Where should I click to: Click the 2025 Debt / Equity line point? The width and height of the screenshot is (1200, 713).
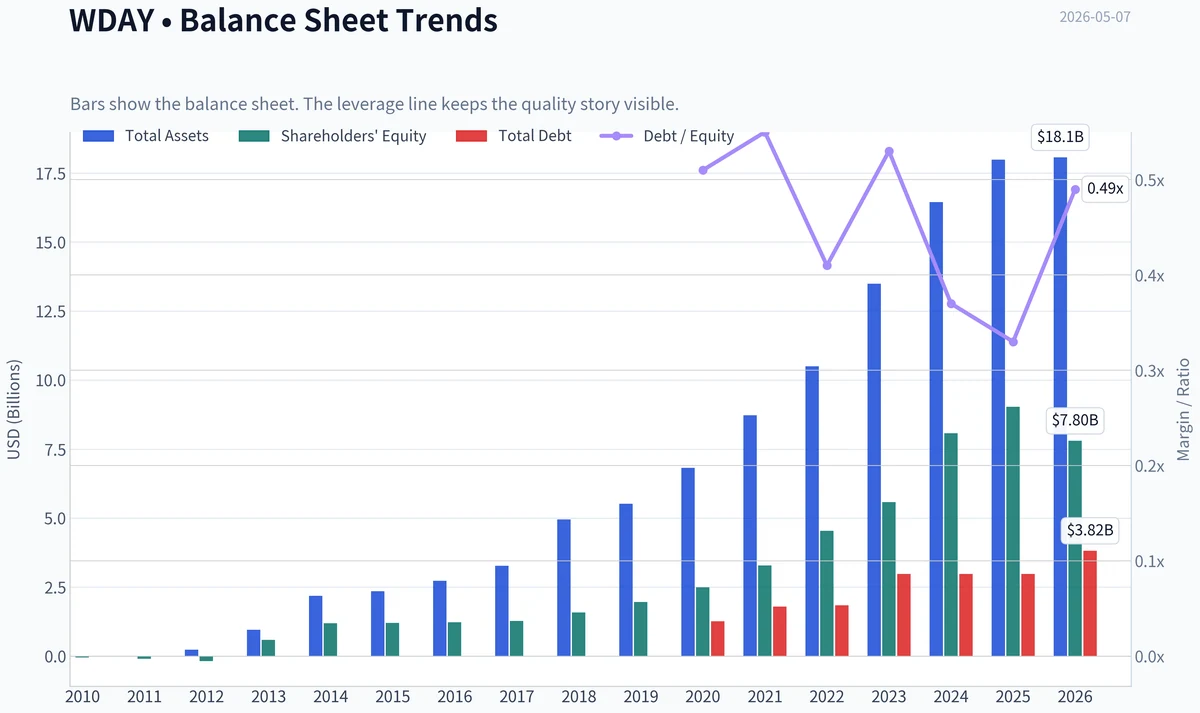[1013, 342]
